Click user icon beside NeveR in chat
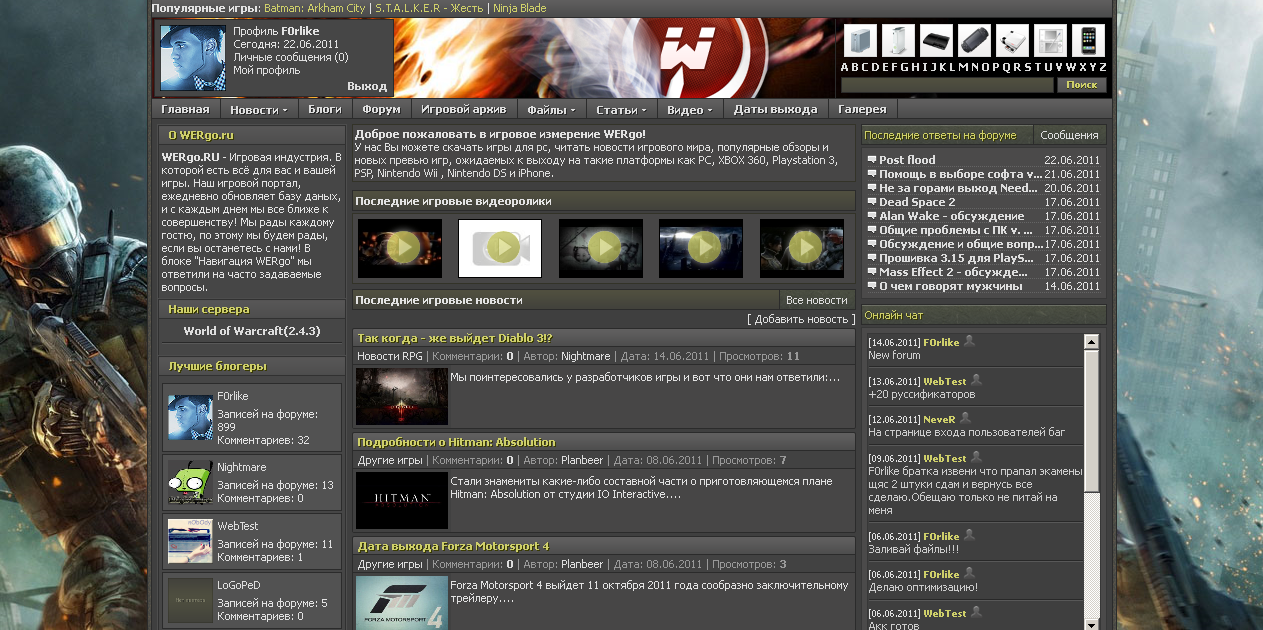Screen dimensions: 1263x630 click(967, 418)
